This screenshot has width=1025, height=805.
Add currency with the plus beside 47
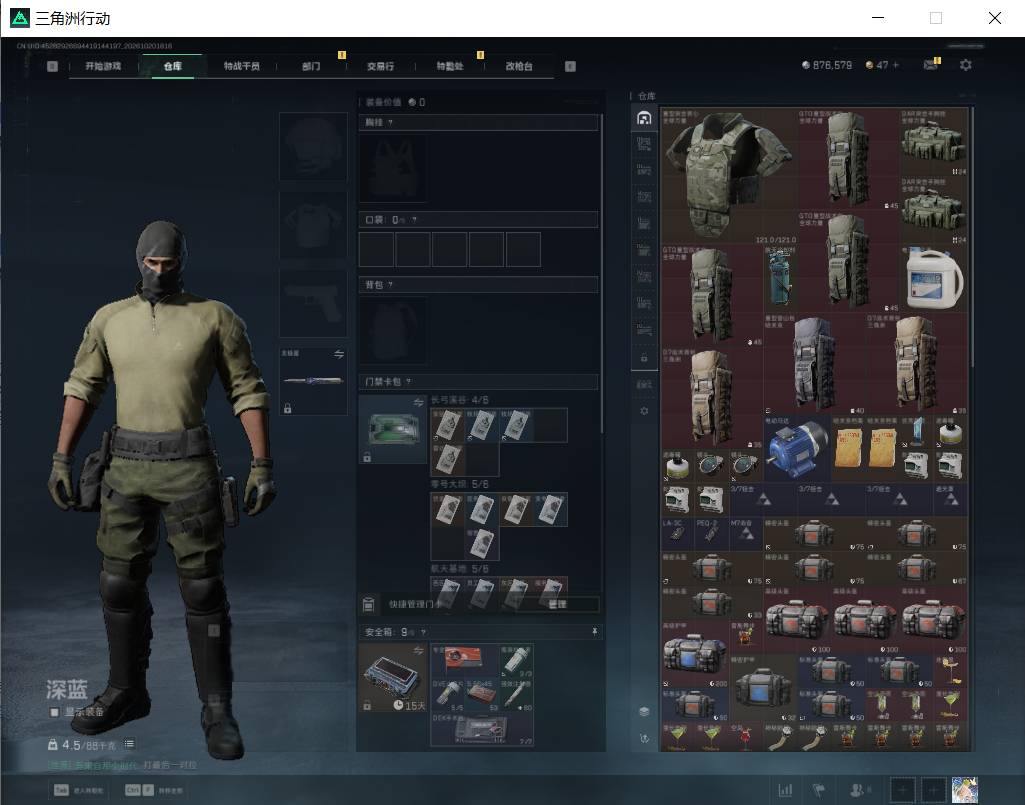[896, 65]
